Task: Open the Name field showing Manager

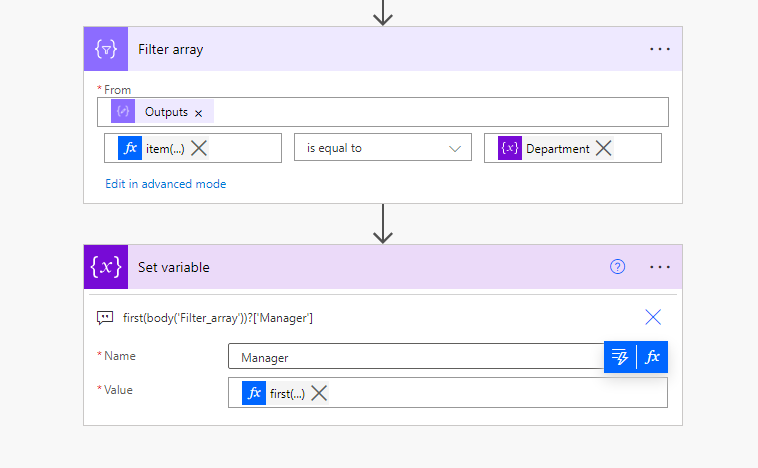Action: [416, 357]
